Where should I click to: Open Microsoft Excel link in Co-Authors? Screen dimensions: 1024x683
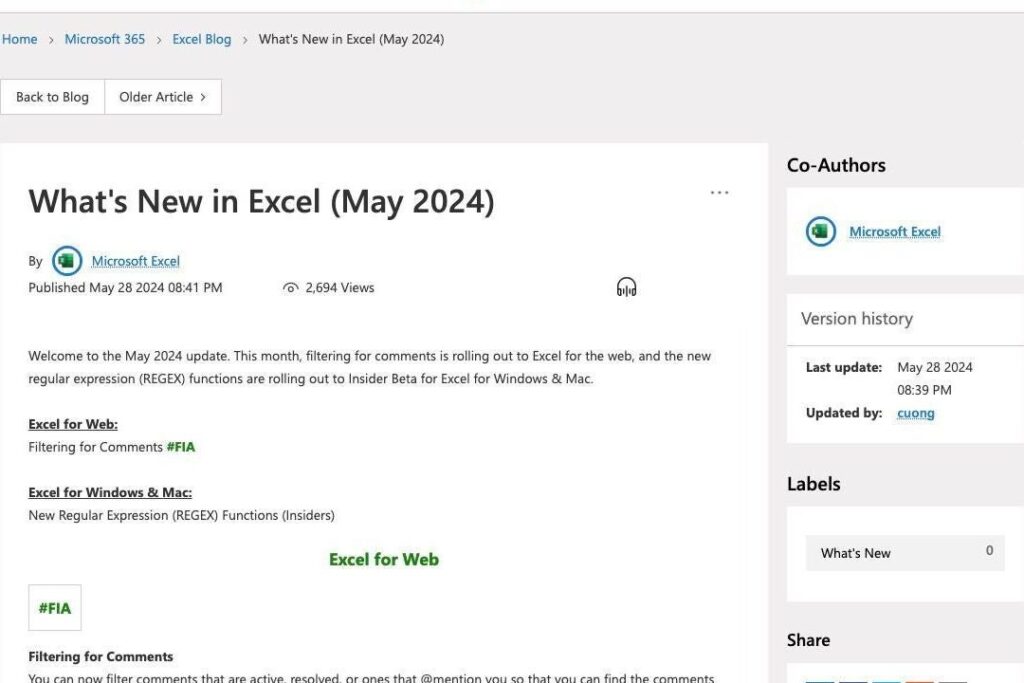pyautogui.click(x=895, y=232)
